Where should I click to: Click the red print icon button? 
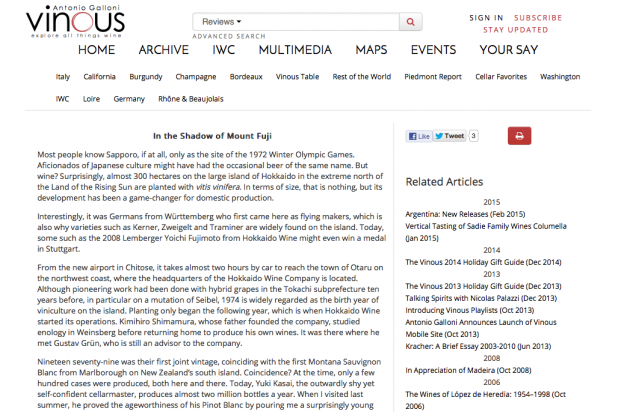point(518,136)
